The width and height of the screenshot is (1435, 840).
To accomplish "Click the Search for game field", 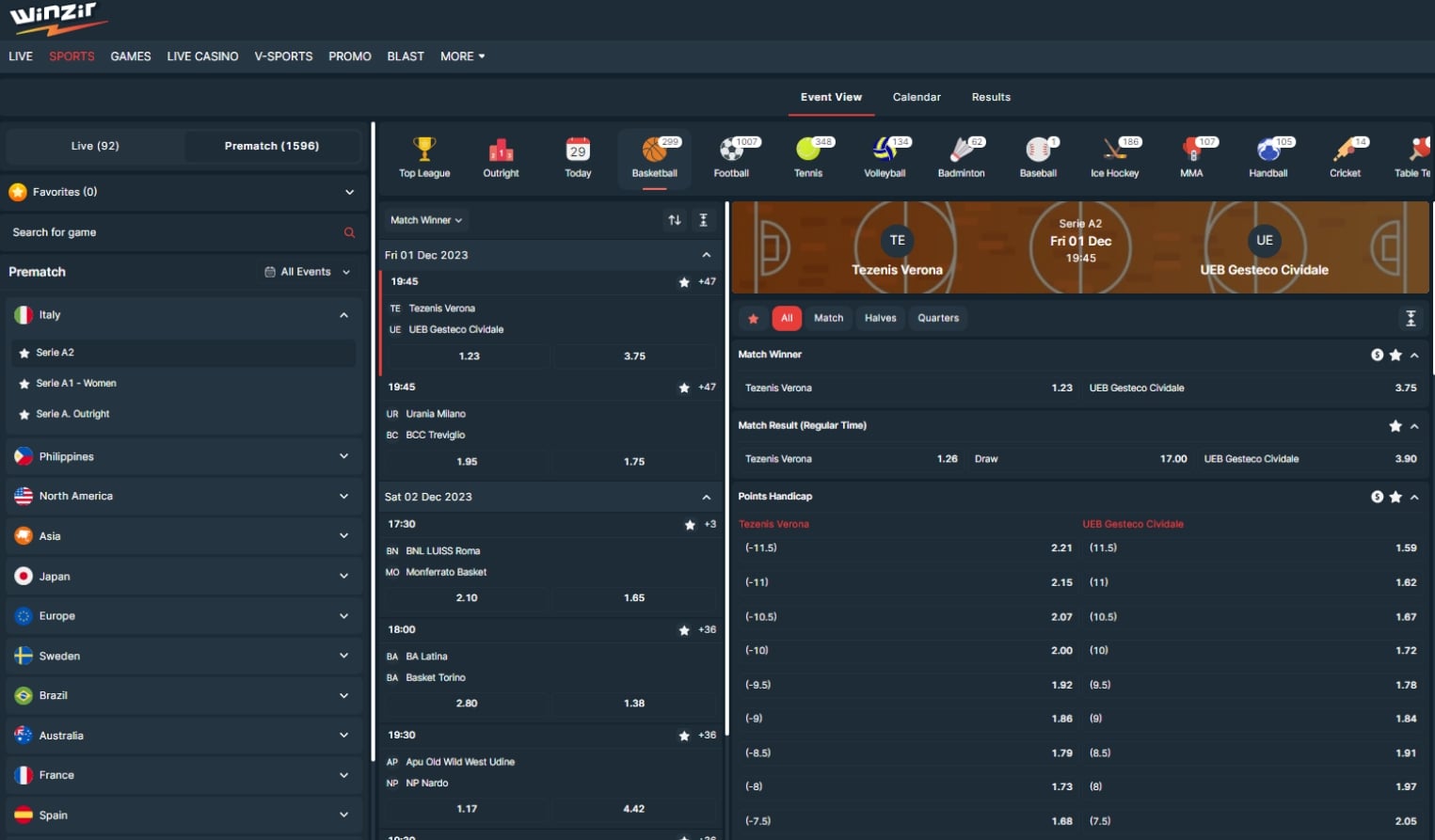I will (x=183, y=232).
